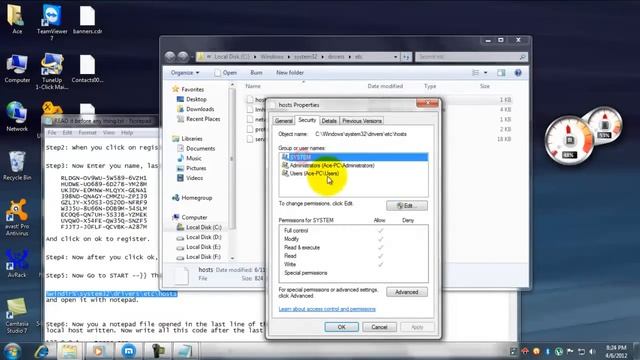Launch avast! Pro Antivirus shortcut
The width and height of the screenshot is (640, 360).
tap(17, 217)
